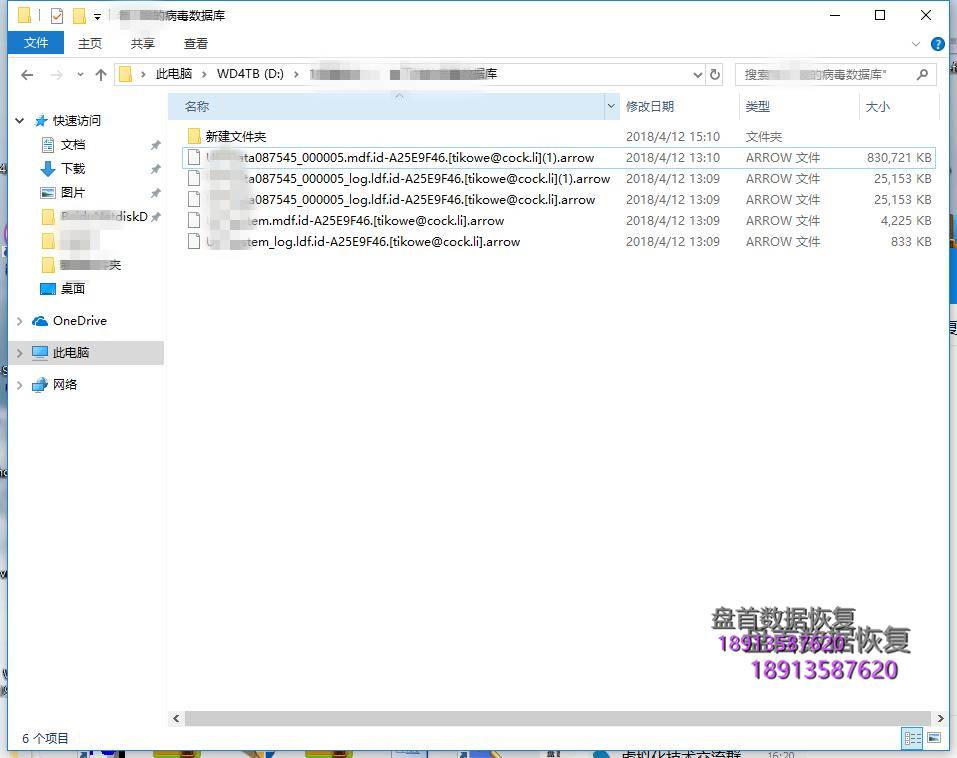Collapse the 快速访问 tree node
The image size is (957, 758).
(x=20, y=121)
